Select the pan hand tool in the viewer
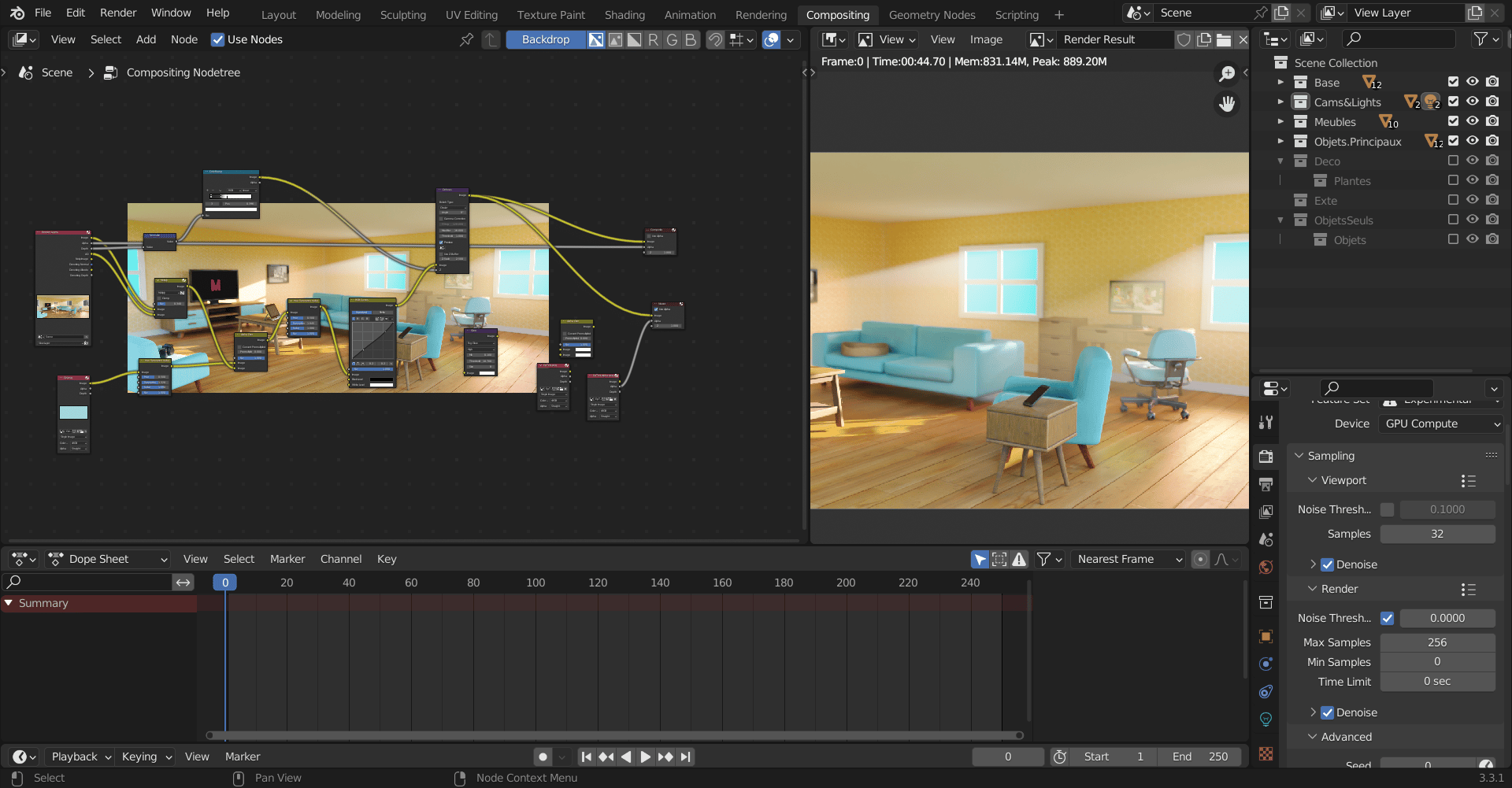Viewport: 1512px width, 788px height. (x=1227, y=104)
